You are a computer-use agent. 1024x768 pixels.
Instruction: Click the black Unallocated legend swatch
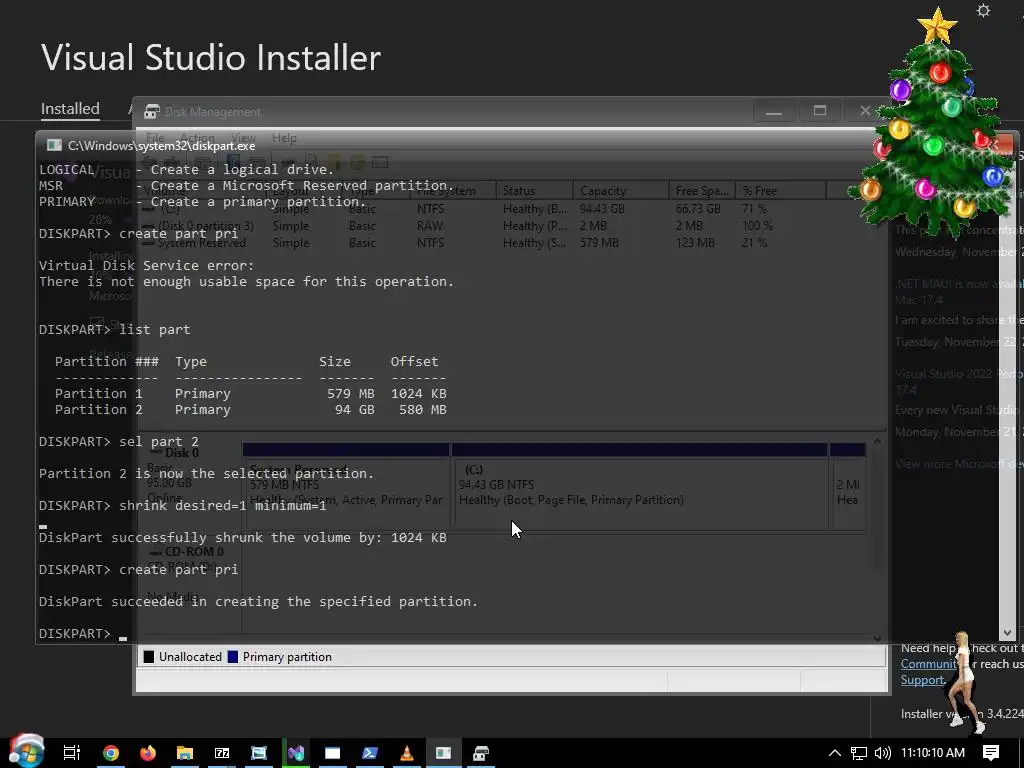point(149,657)
